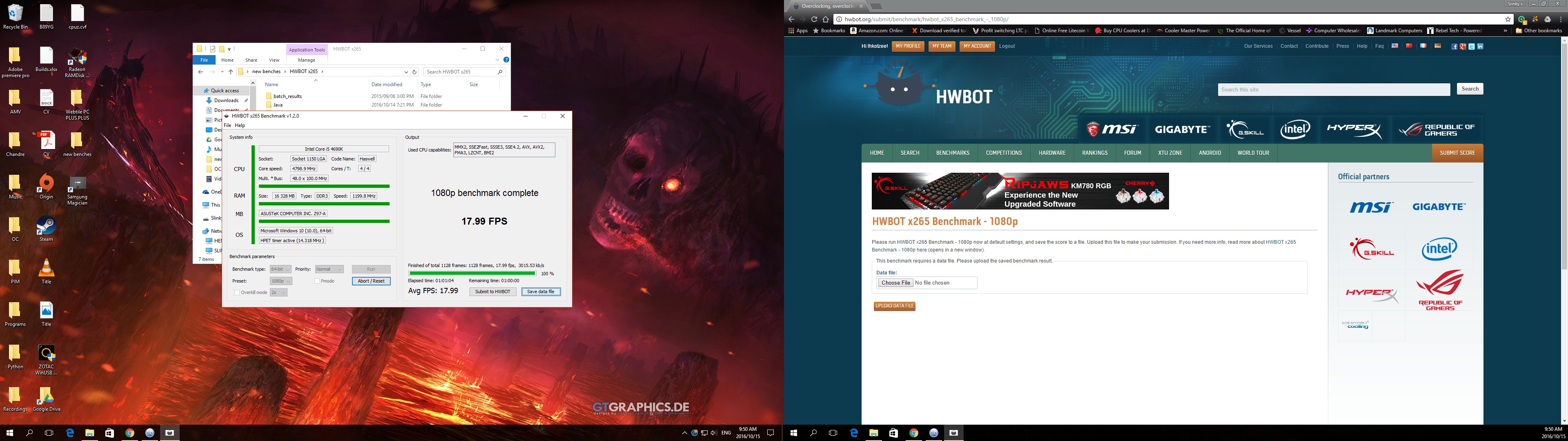
Task: Open the Recycle Bin desktop icon
Action: [x=15, y=17]
